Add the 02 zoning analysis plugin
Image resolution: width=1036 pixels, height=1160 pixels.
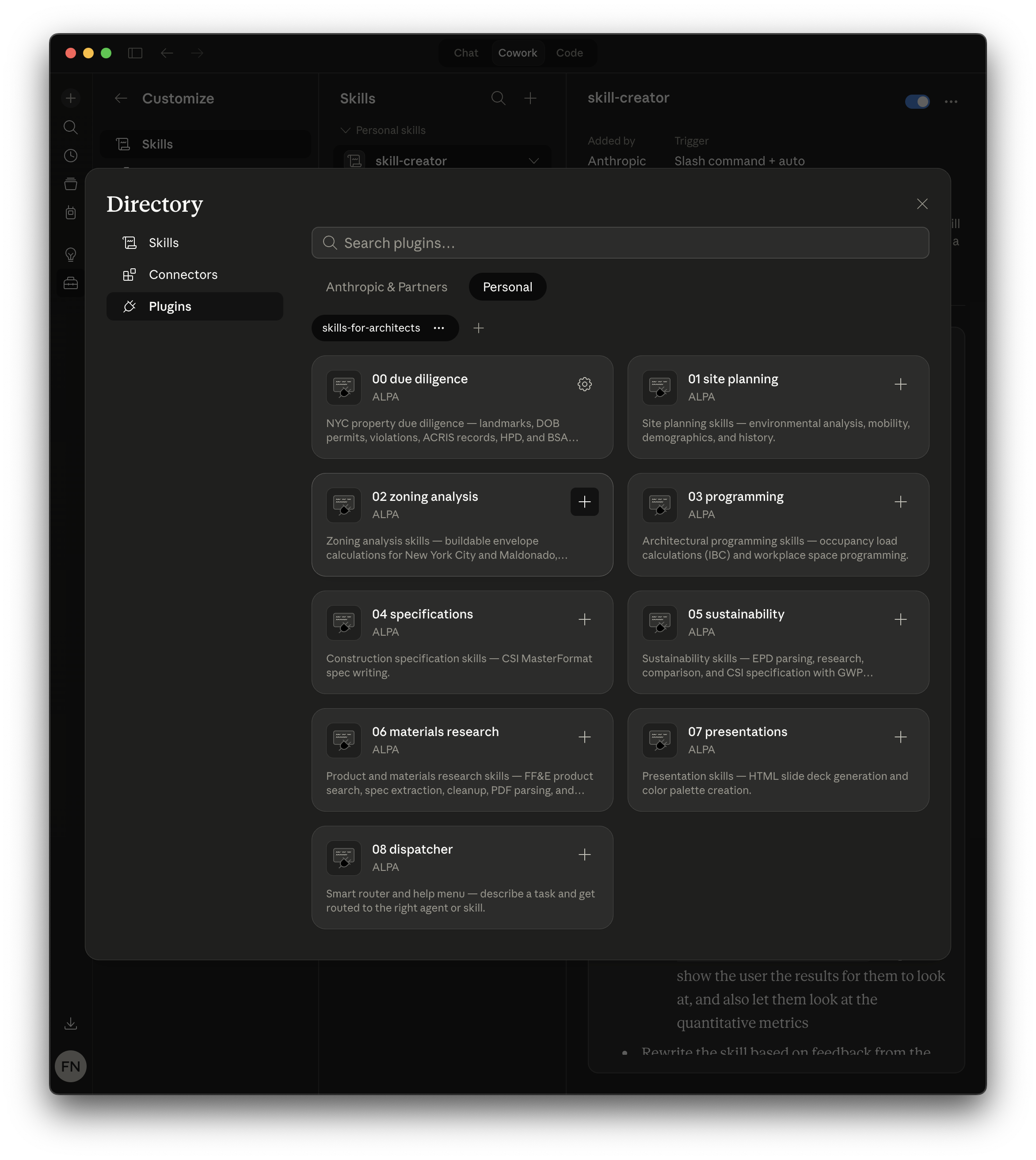[x=585, y=502]
